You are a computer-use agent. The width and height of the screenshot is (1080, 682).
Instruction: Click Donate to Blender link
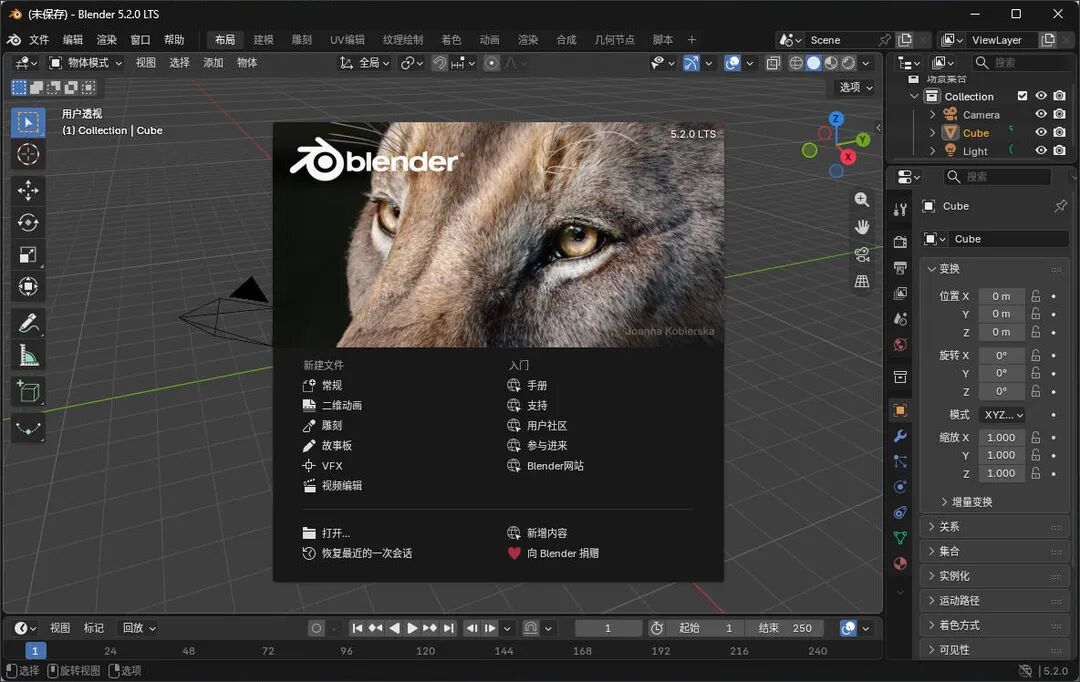(x=553, y=553)
